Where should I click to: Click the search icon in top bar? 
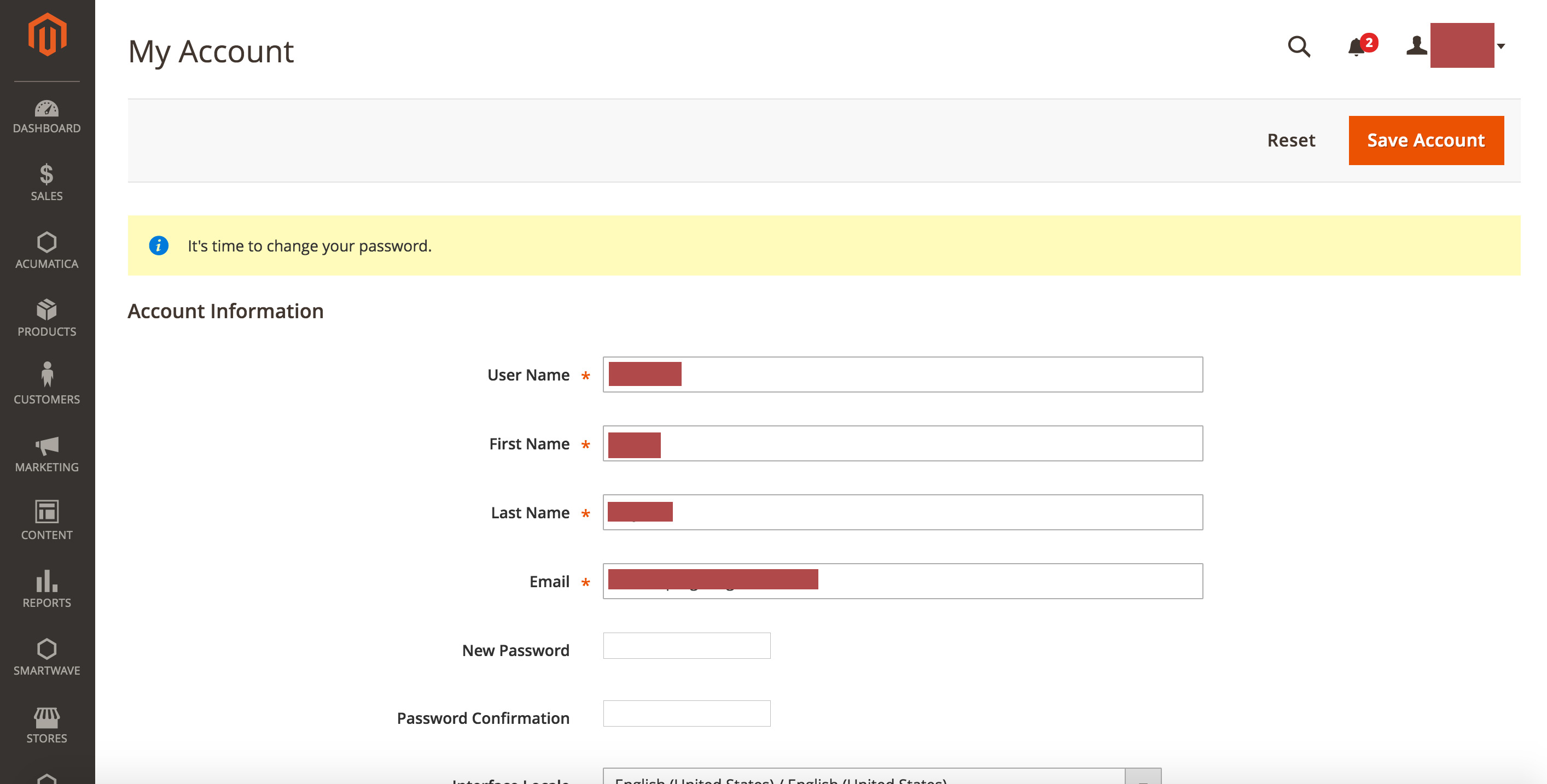[x=1299, y=45]
